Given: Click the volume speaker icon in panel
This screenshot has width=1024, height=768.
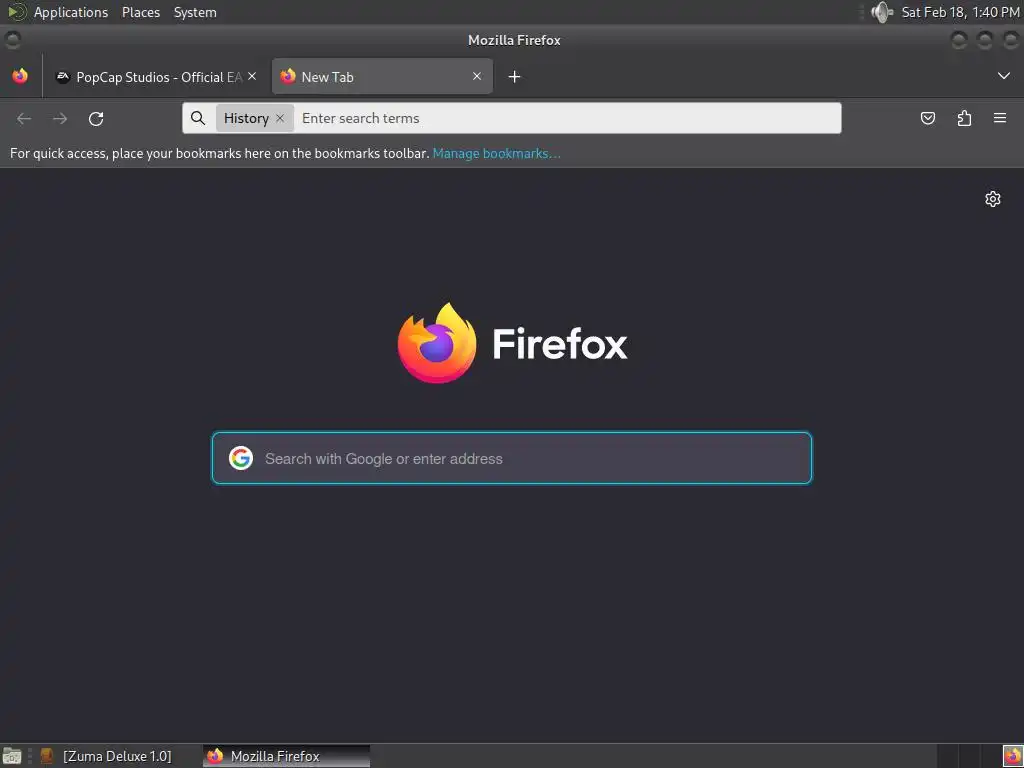Looking at the screenshot, I should pyautogui.click(x=882, y=12).
